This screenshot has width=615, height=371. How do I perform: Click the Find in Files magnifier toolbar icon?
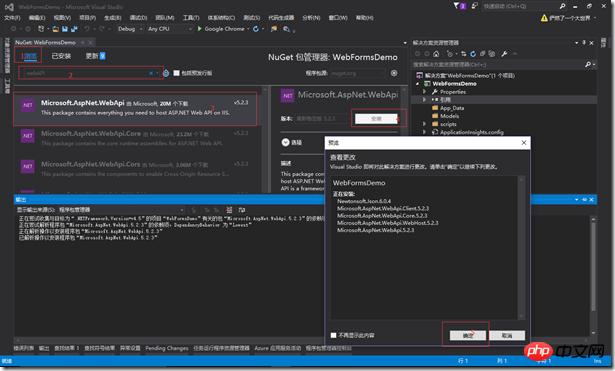click(x=287, y=29)
